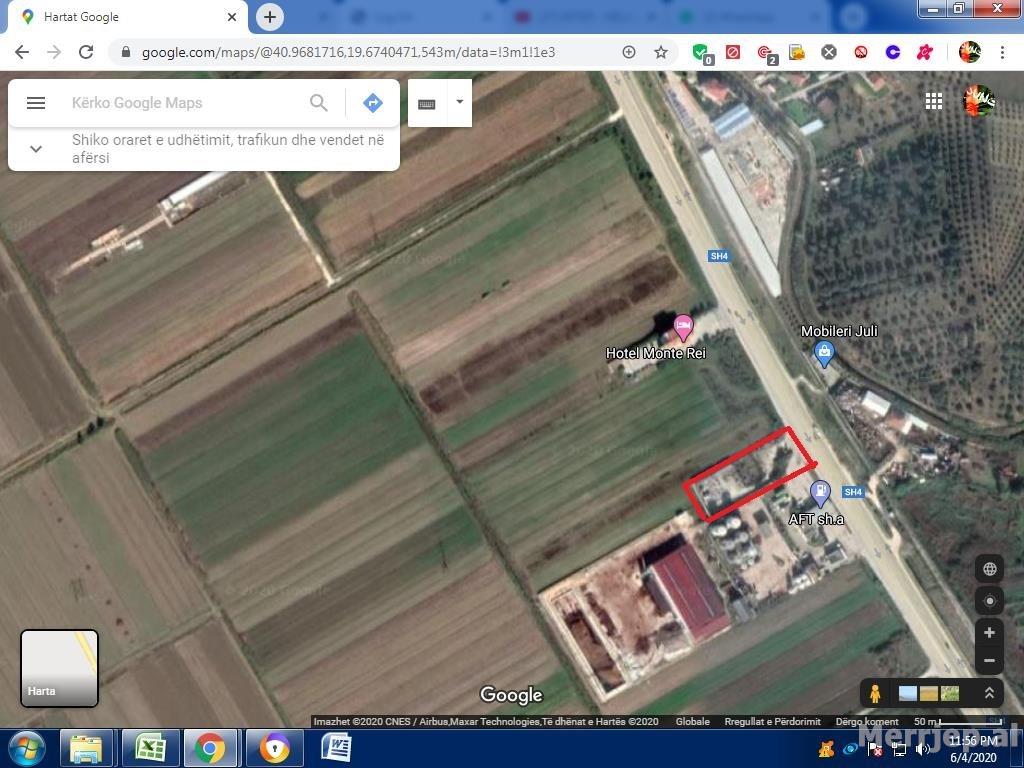
Task: Click the Hotel Monte Rei pin
Action: (684, 328)
